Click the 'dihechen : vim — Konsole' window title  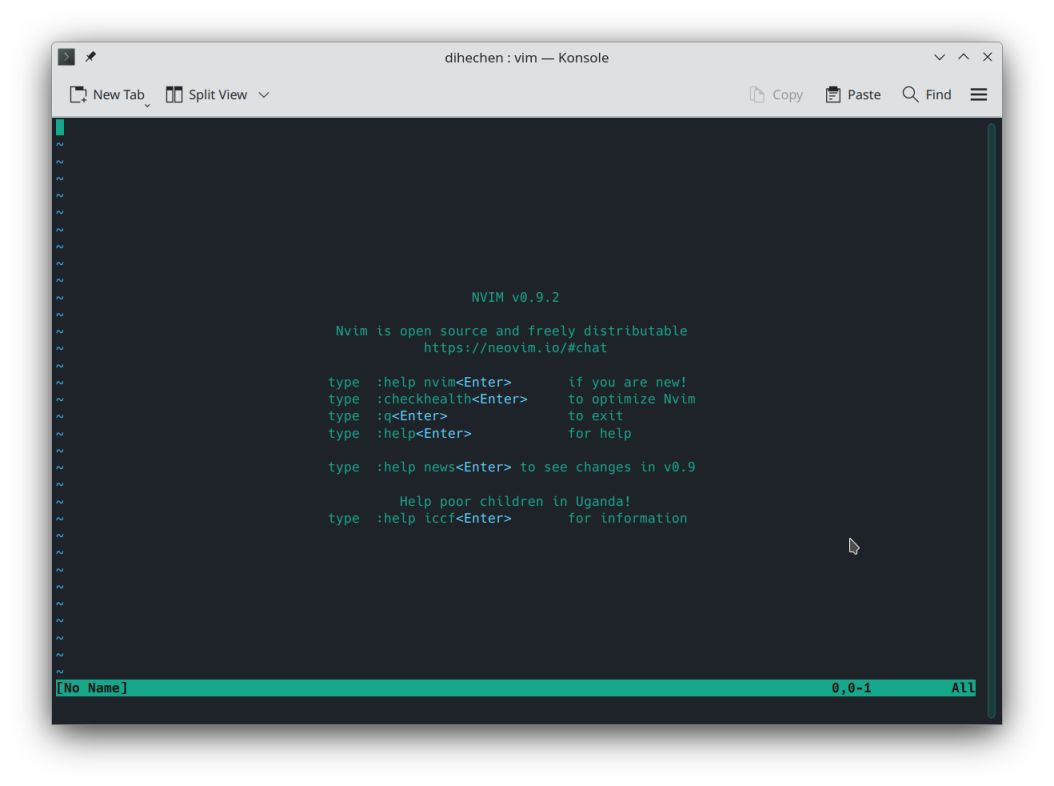click(x=526, y=58)
